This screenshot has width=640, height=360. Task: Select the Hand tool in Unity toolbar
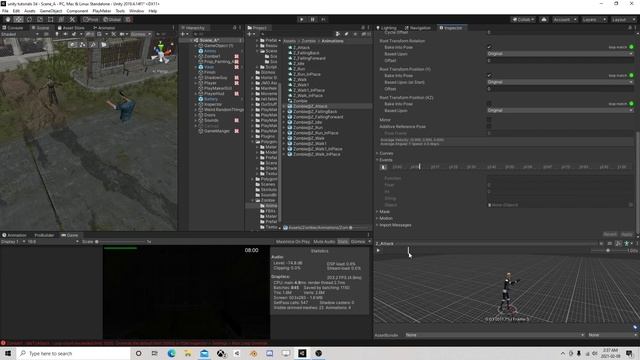click(x=8, y=19)
